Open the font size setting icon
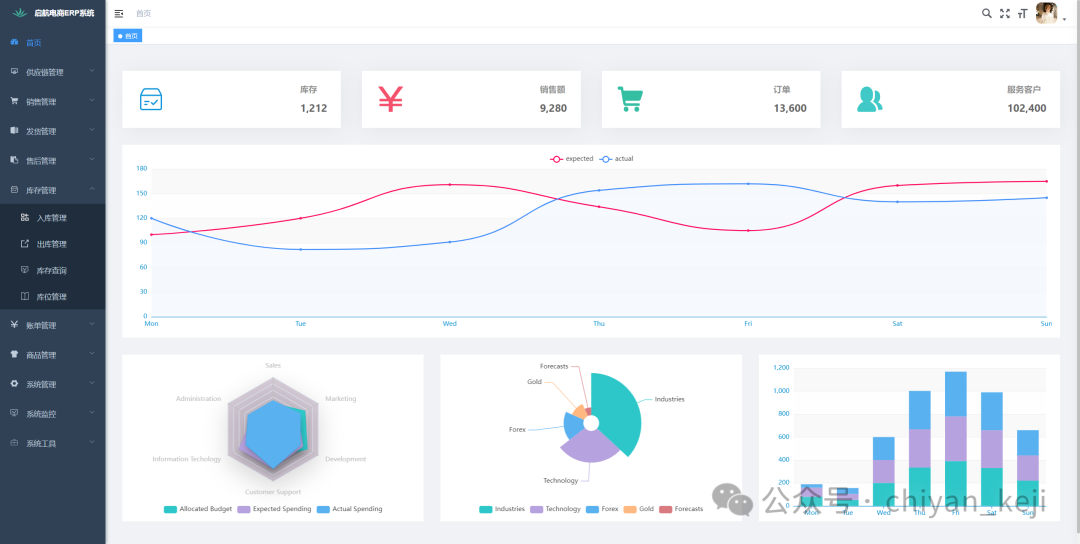Screen dimensions: 1080x544 (x=1023, y=13)
